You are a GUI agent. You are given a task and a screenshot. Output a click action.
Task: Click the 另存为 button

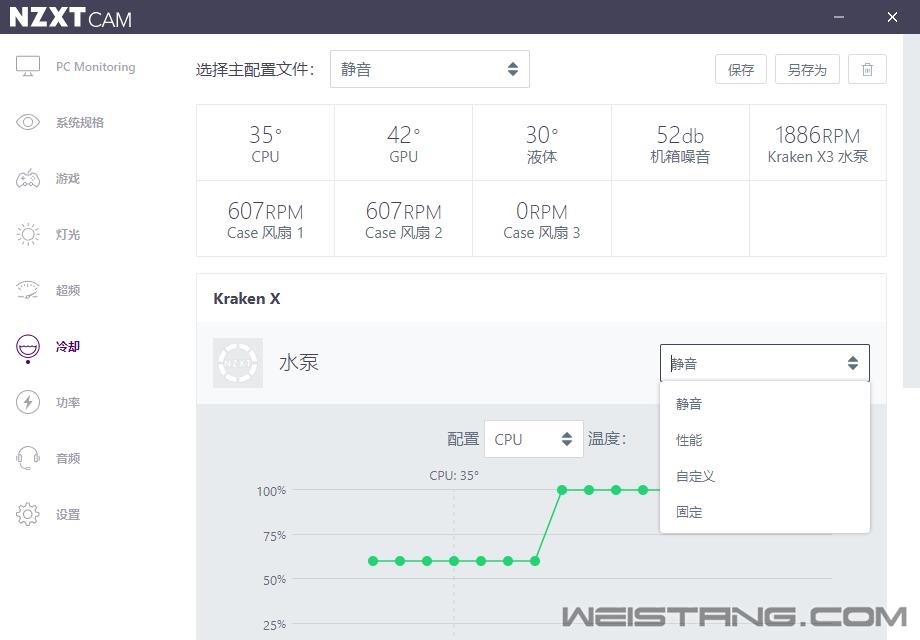tap(807, 69)
